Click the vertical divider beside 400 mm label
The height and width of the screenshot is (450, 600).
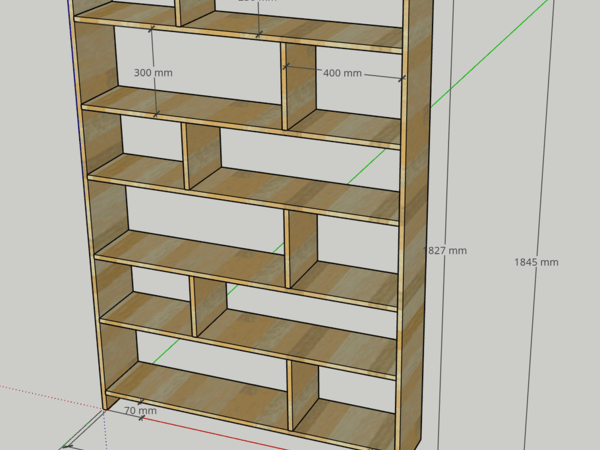coord(301,88)
